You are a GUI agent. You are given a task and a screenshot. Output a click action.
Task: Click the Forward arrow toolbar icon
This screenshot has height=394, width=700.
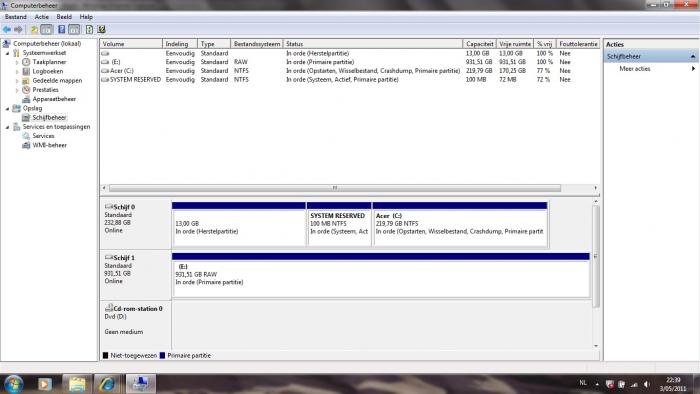tap(18, 29)
